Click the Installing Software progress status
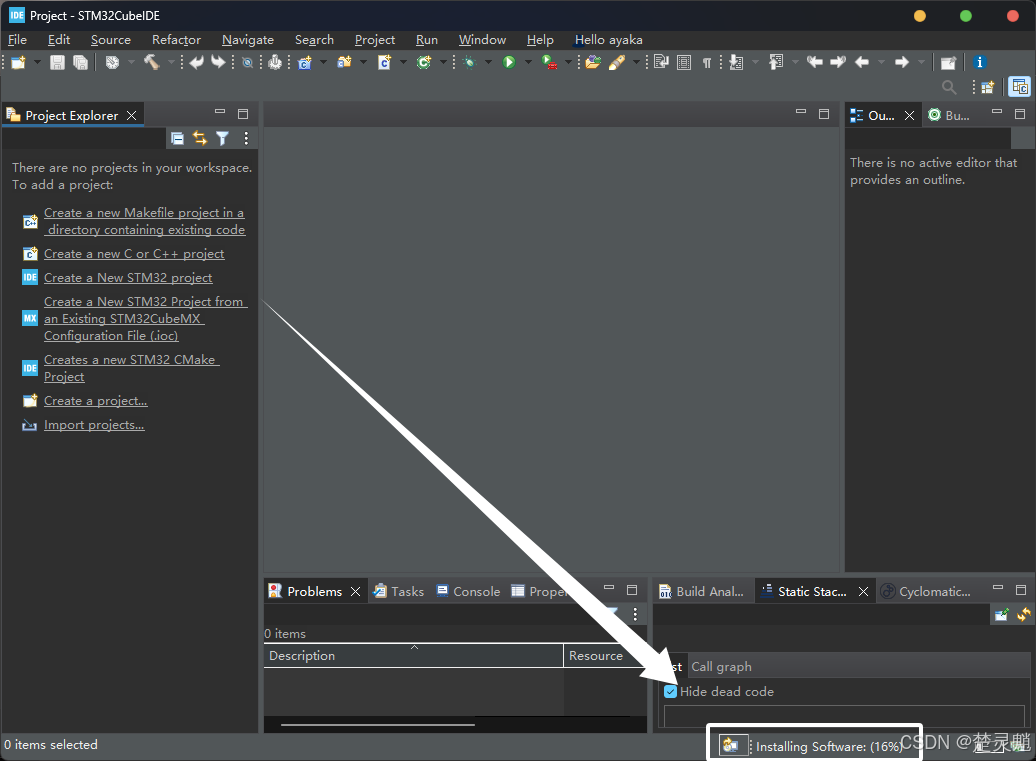This screenshot has height=761, width=1036. click(x=829, y=746)
